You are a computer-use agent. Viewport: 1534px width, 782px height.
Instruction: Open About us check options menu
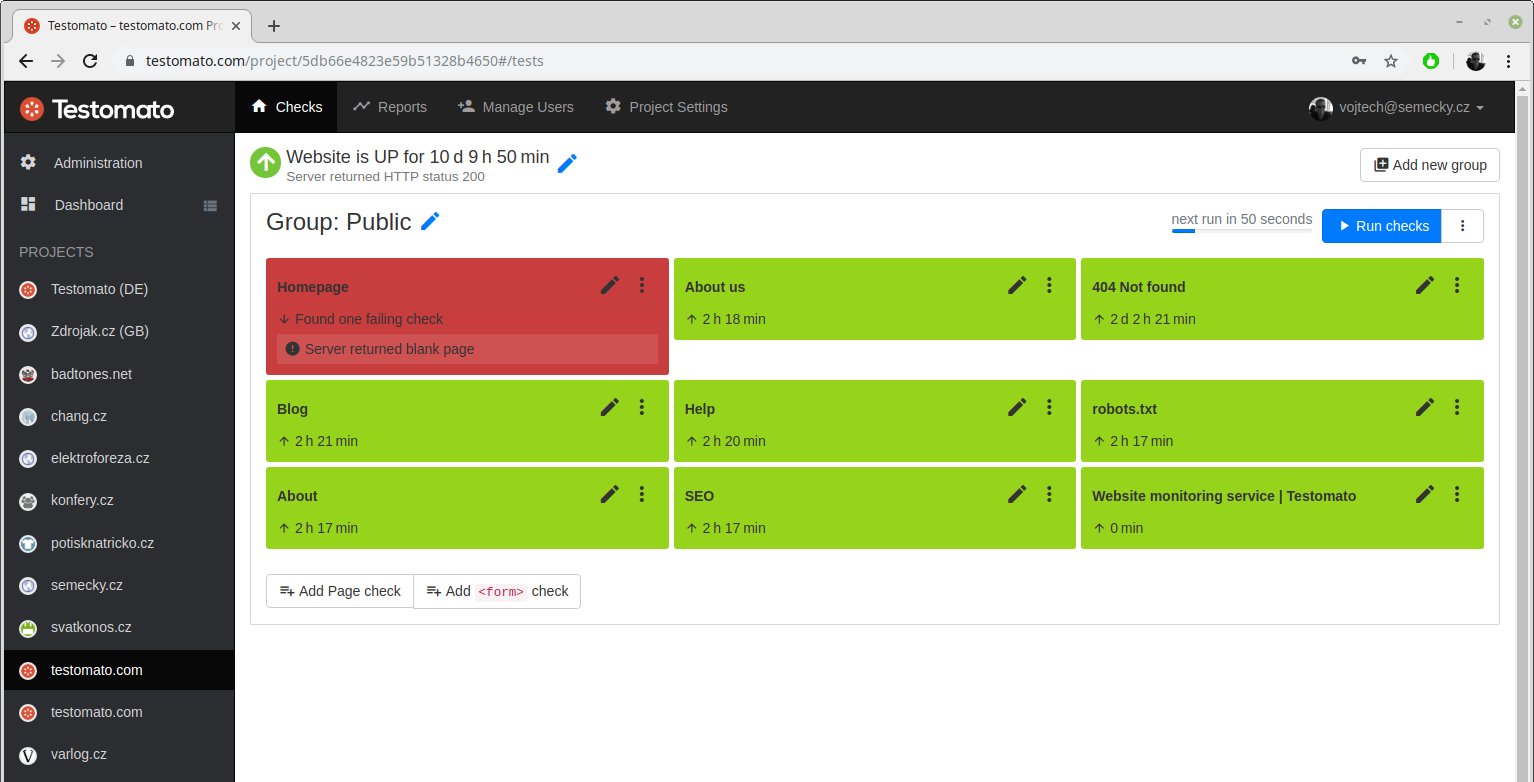tap(1049, 286)
